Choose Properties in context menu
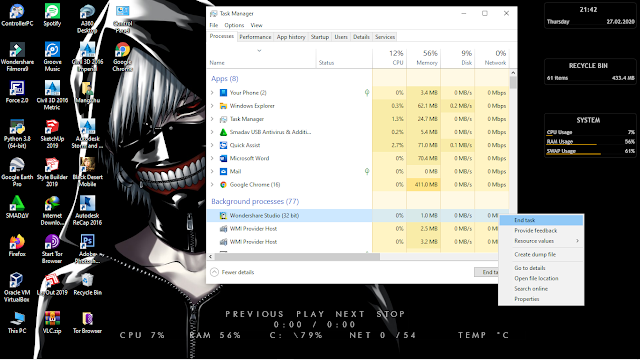 541,299
